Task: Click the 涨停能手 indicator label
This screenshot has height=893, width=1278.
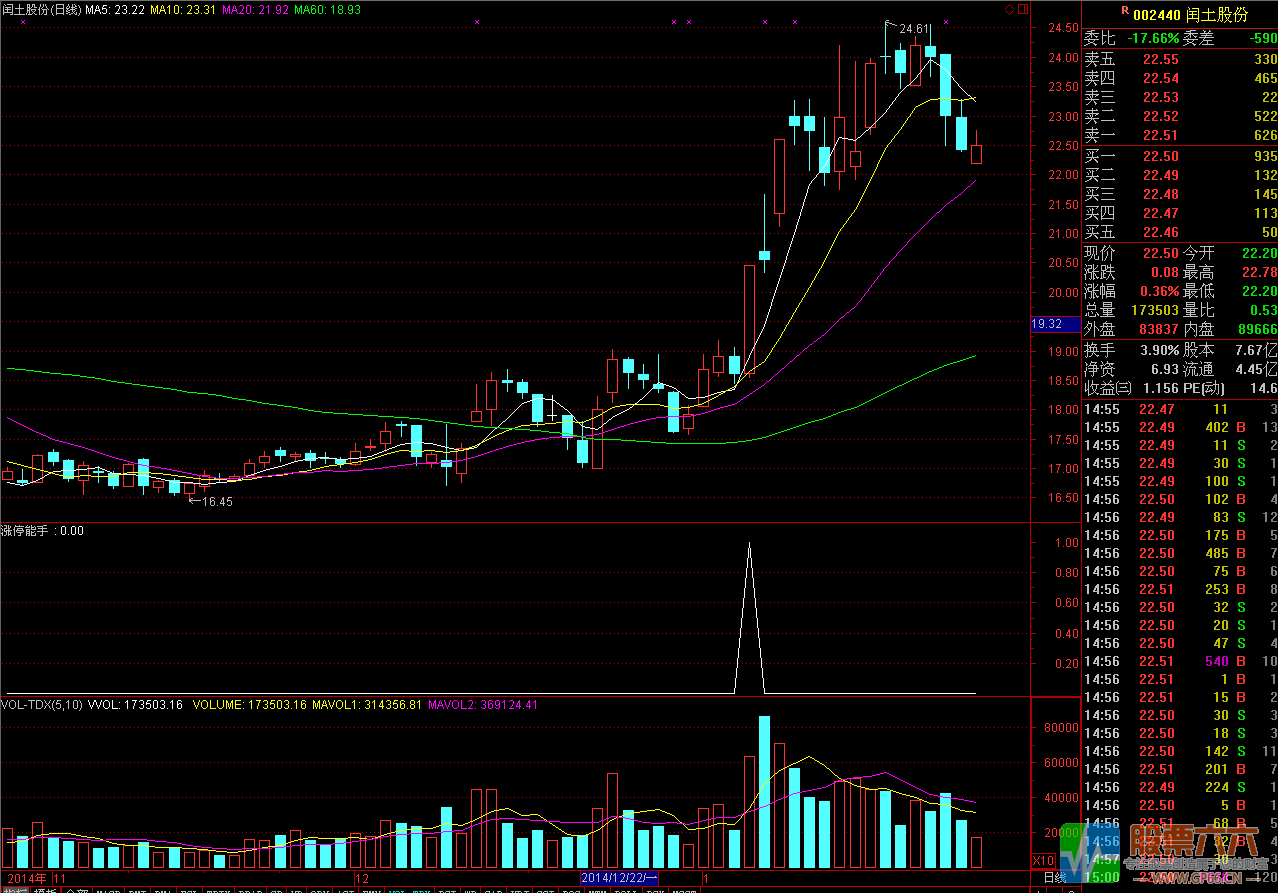Action: (28, 531)
